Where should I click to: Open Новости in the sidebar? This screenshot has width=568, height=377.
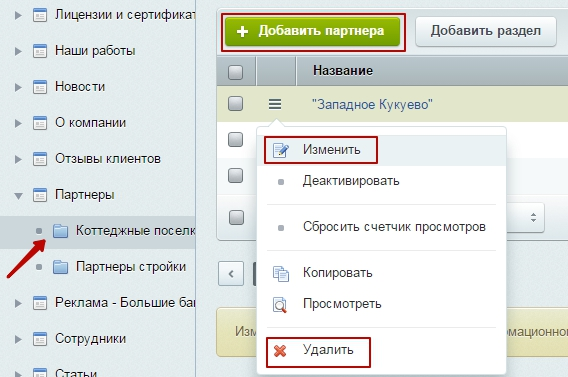[x=80, y=87]
